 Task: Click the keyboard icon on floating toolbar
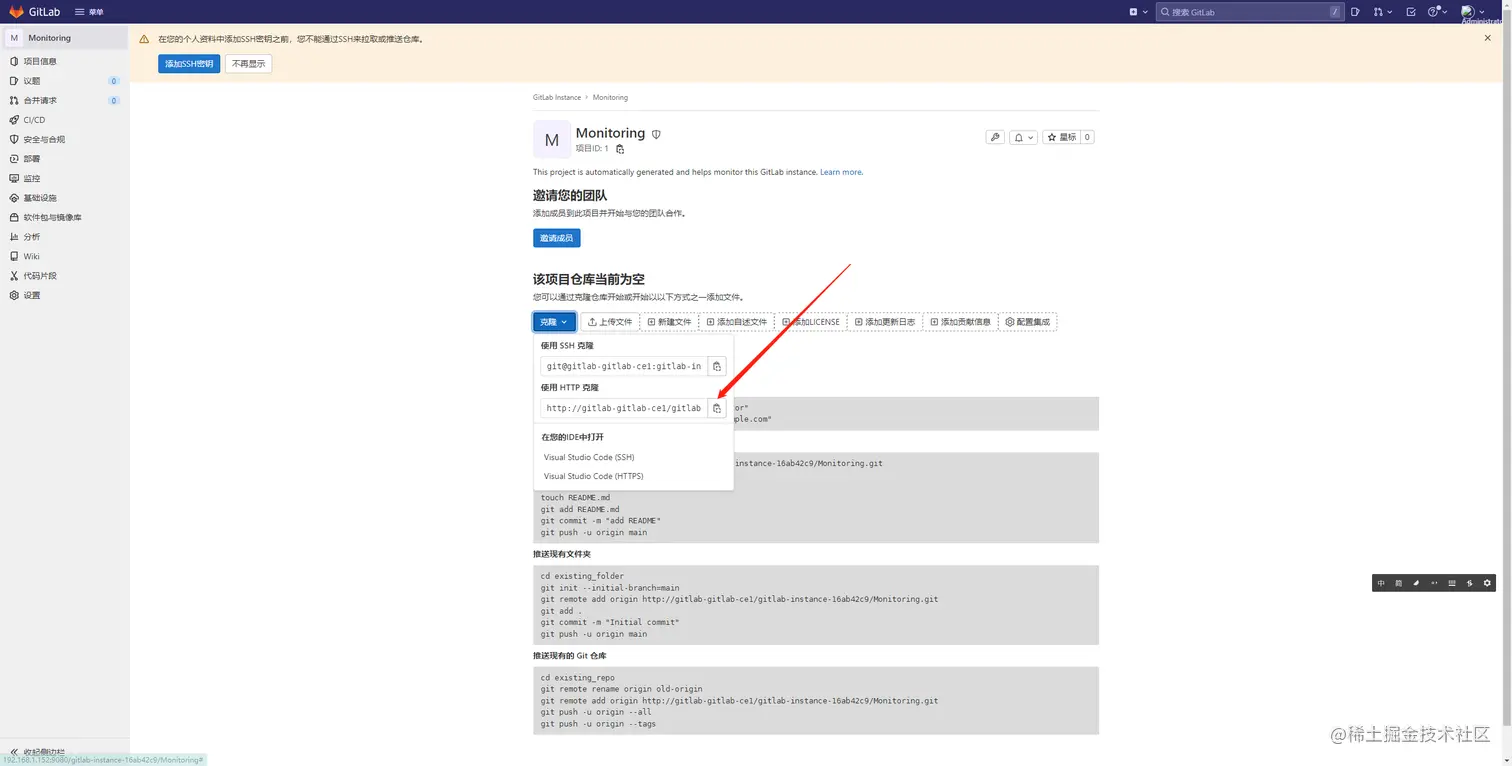click(x=1452, y=583)
